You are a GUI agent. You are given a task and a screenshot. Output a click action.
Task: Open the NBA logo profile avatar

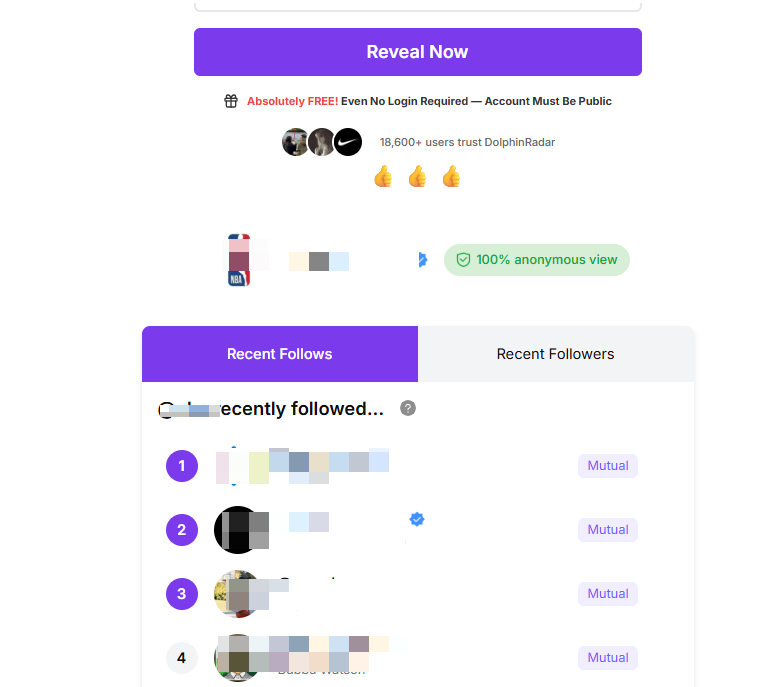[238, 261]
